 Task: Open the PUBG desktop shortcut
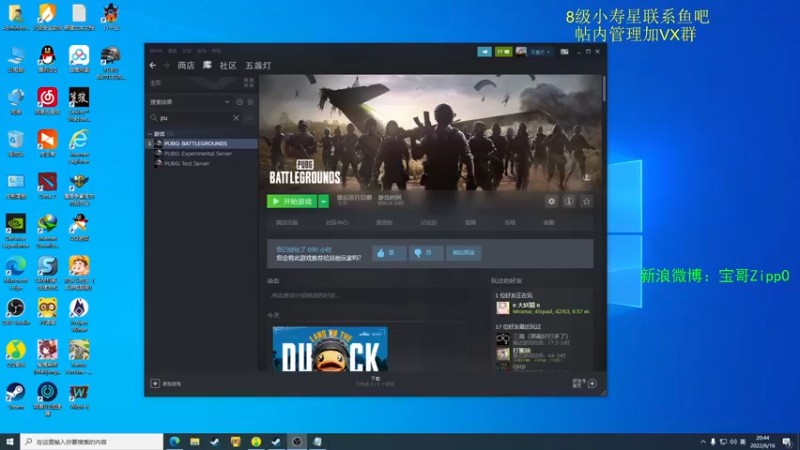[111, 63]
